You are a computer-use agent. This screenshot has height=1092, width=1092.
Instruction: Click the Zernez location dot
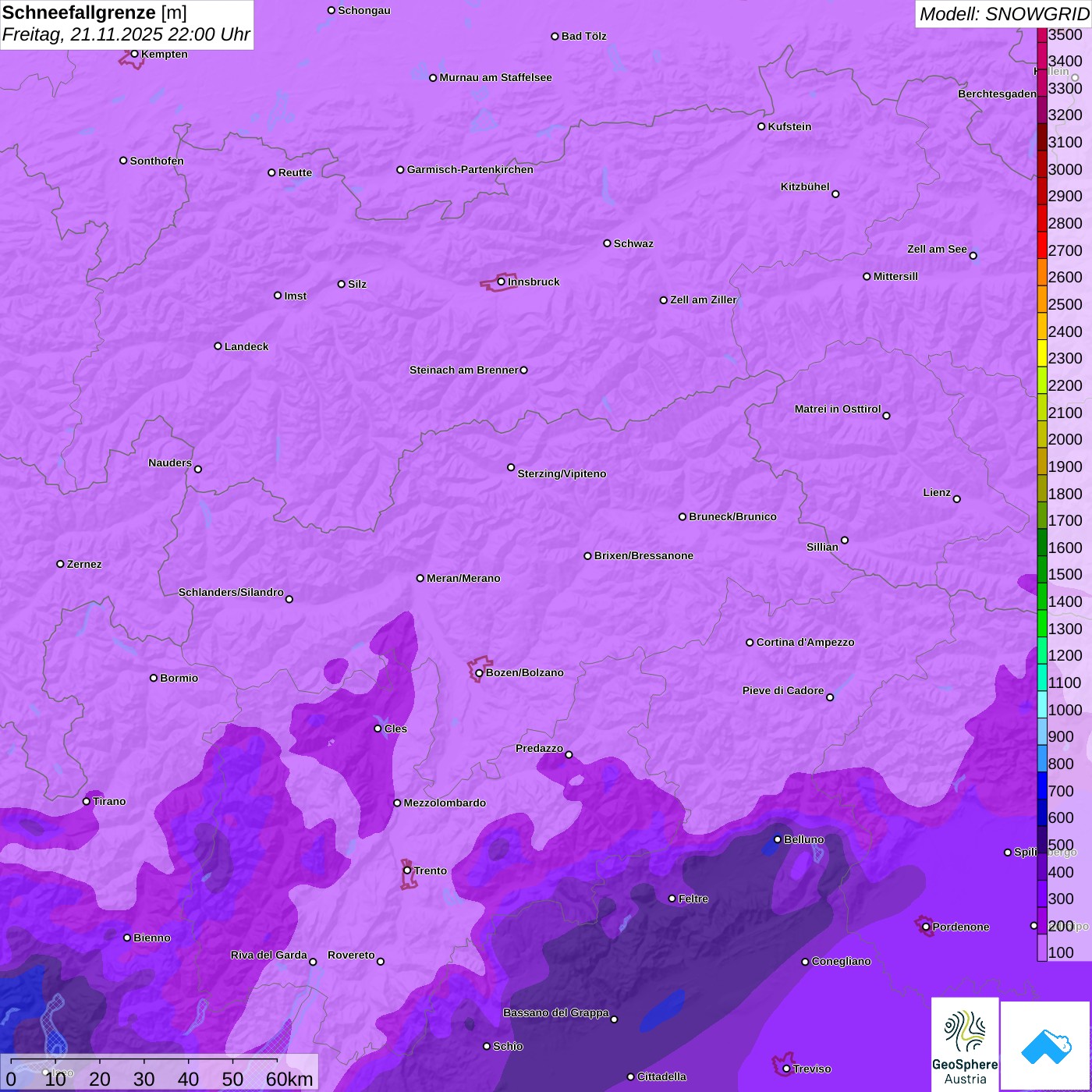(60, 564)
